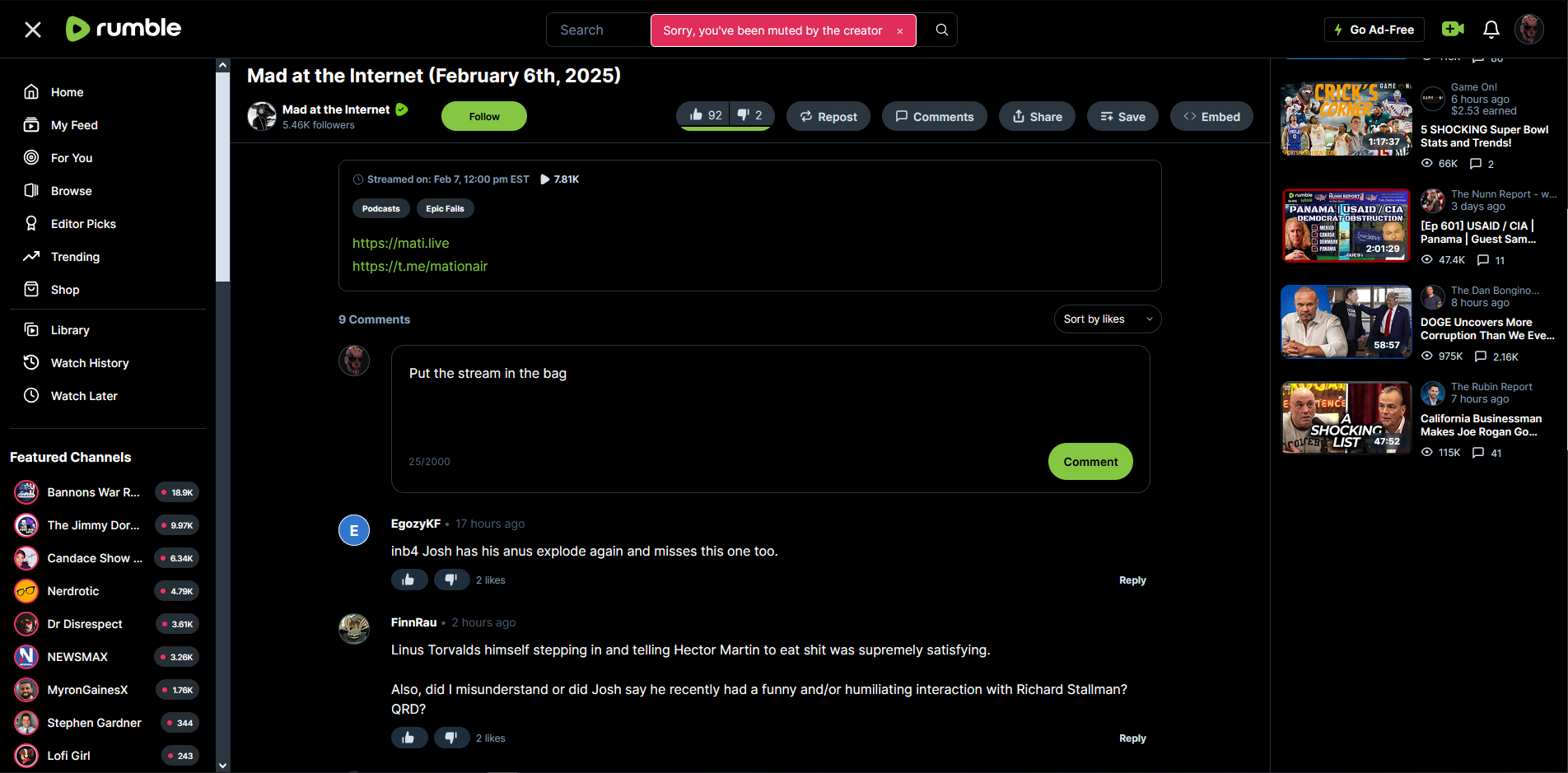The height and width of the screenshot is (773, 1568).
Task: Open the Rubin Report Shocking List thumbnail
Action: click(1346, 418)
